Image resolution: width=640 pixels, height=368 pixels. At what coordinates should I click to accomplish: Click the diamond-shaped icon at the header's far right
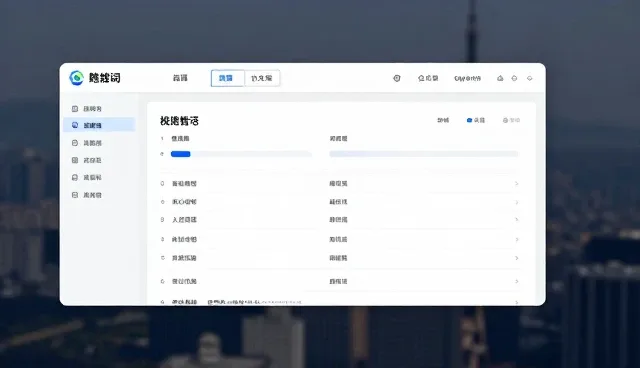pyautogui.click(x=530, y=78)
